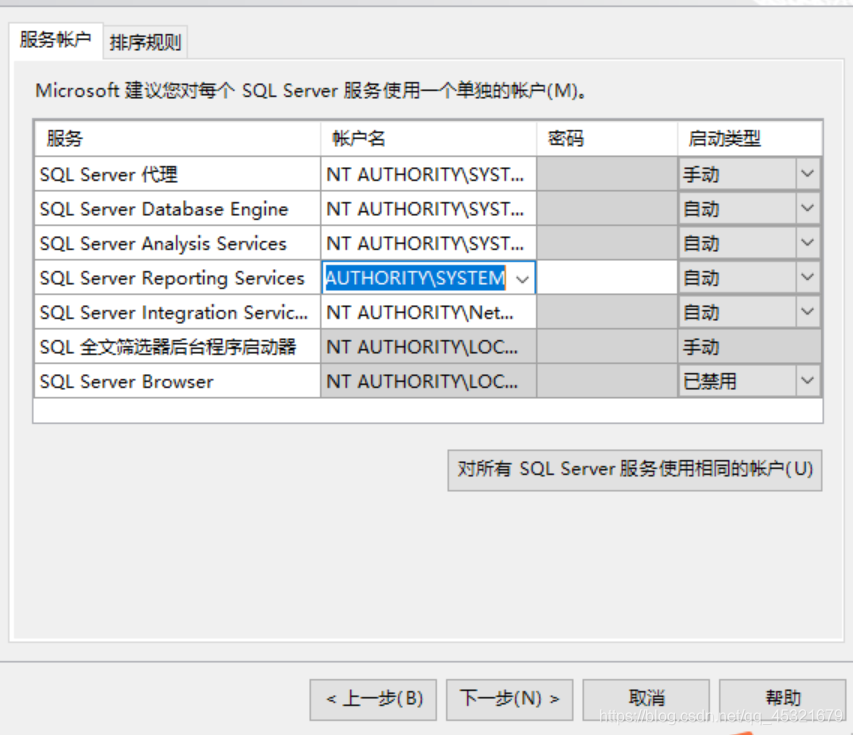Screen dimensions: 853x735
Task: Click the 帐户名 column header
Action: point(428,139)
